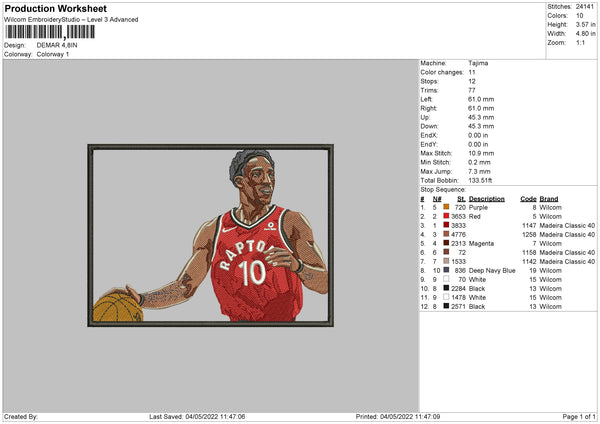Click the barcode under the worksheet title
Image resolution: width=600 pixels, height=424 pixels.
click(x=50, y=34)
